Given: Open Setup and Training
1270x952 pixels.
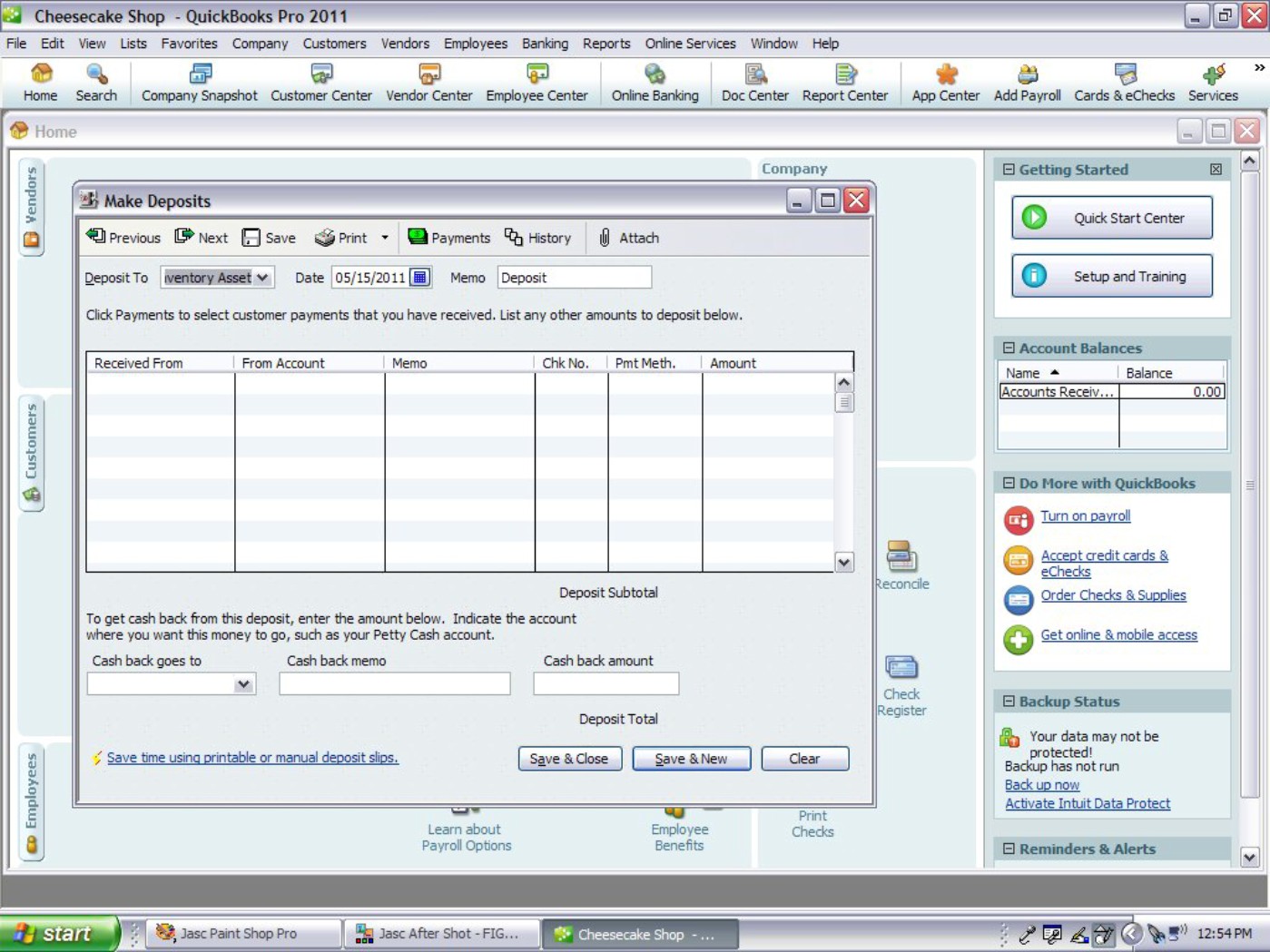Looking at the screenshot, I should coord(1112,276).
